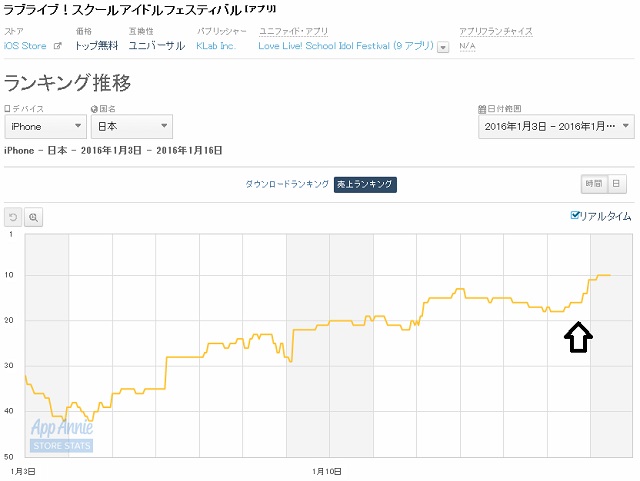Click the globe icon beside 国名 label
The width and height of the screenshot is (640, 481).
pyautogui.click(x=94, y=109)
